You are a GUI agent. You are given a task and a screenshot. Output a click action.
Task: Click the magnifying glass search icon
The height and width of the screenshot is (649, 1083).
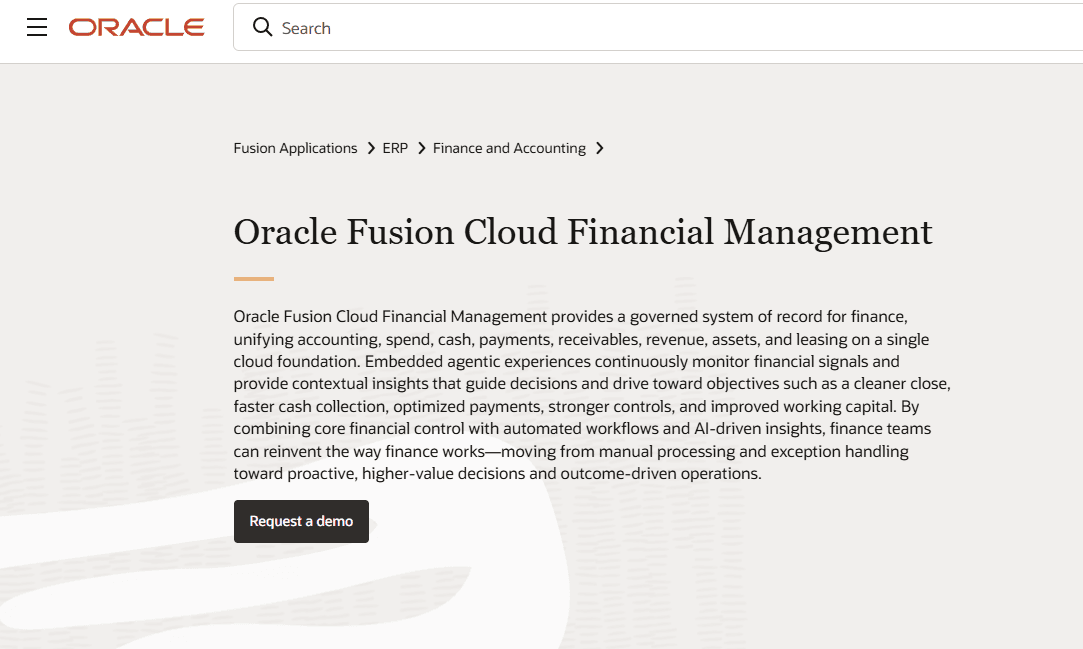tap(262, 27)
